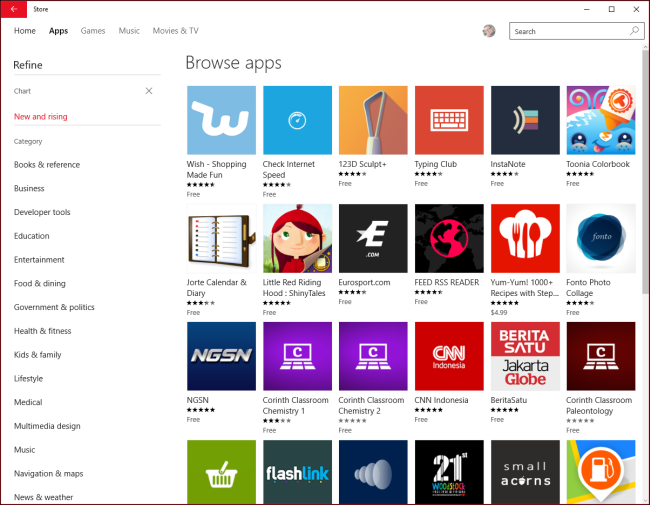
Task: Filter by Lifestyle category
Action: tap(28, 379)
